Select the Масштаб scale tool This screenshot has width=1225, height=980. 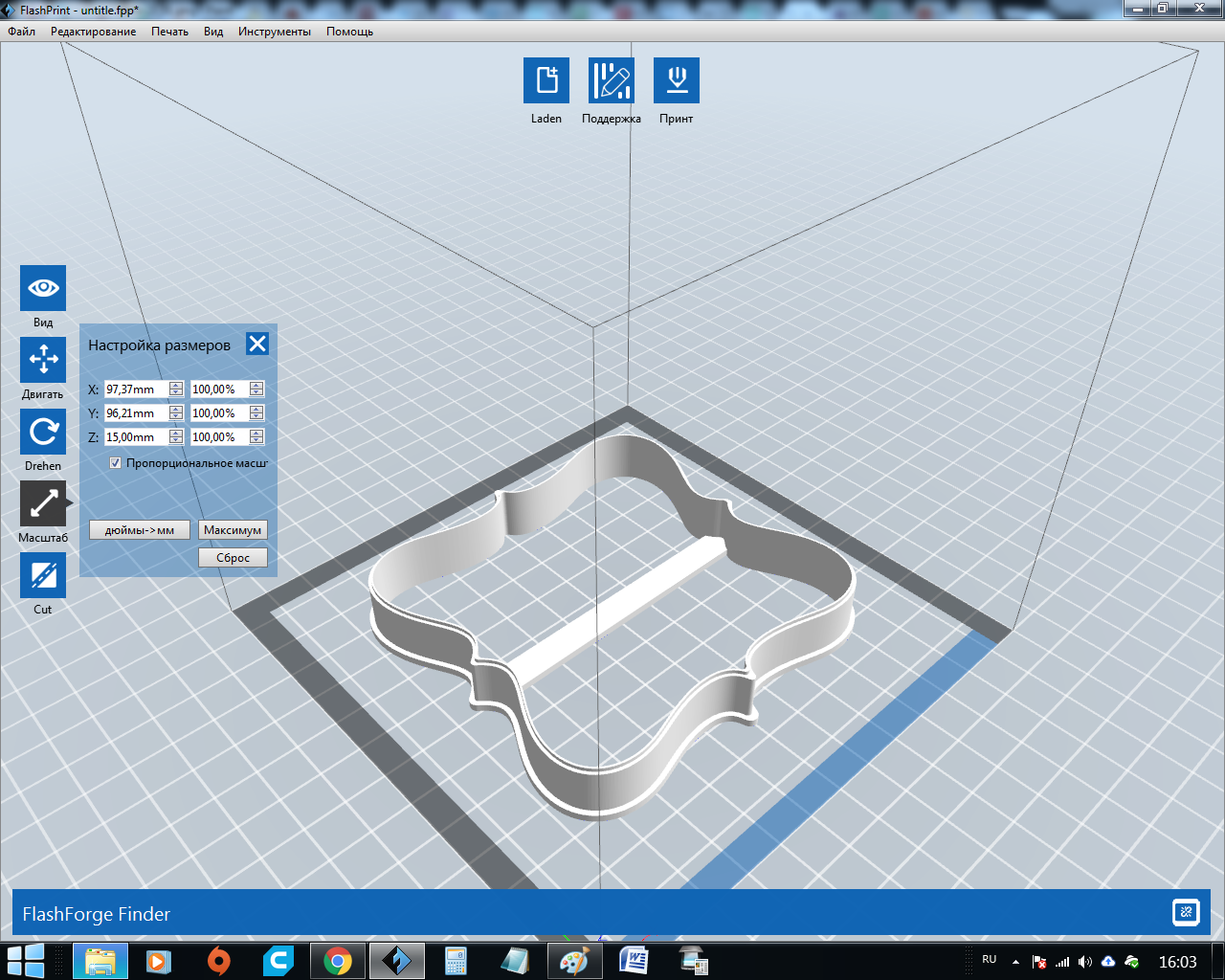coord(43,503)
